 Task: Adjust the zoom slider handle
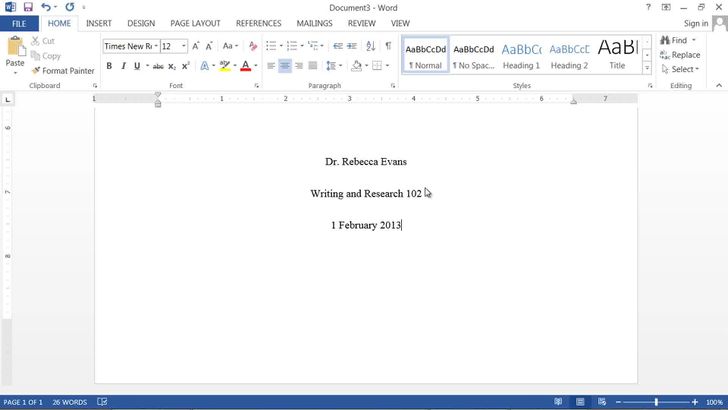pyautogui.click(x=656, y=402)
